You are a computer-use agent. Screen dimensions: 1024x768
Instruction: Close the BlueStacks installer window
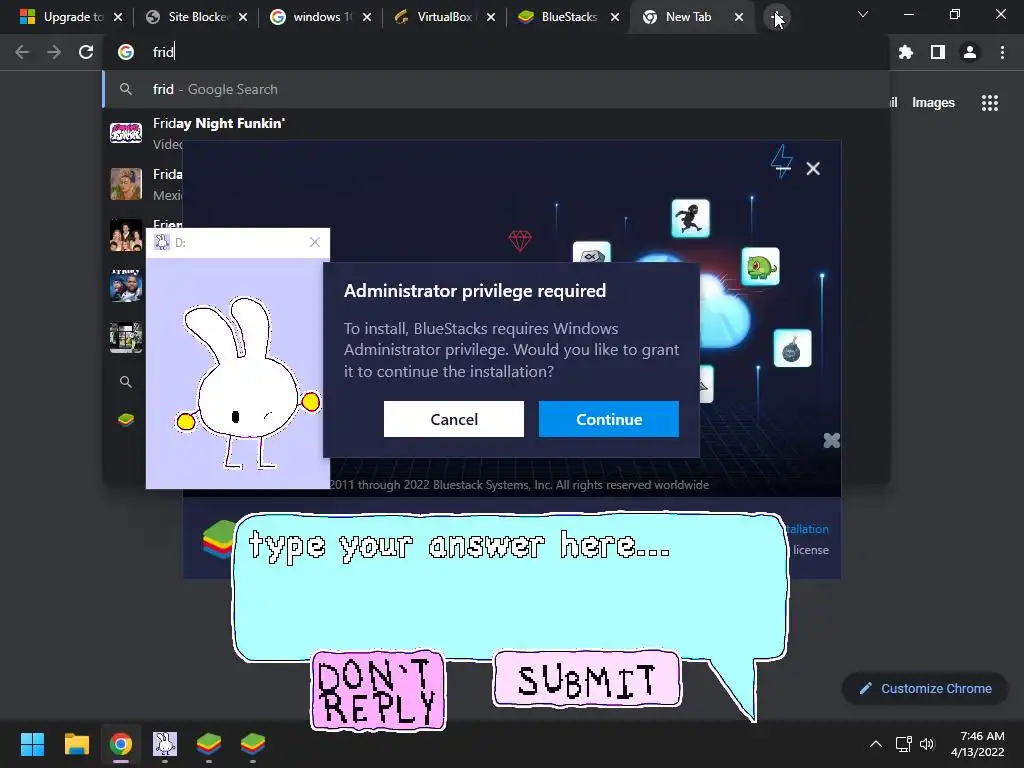coord(813,168)
